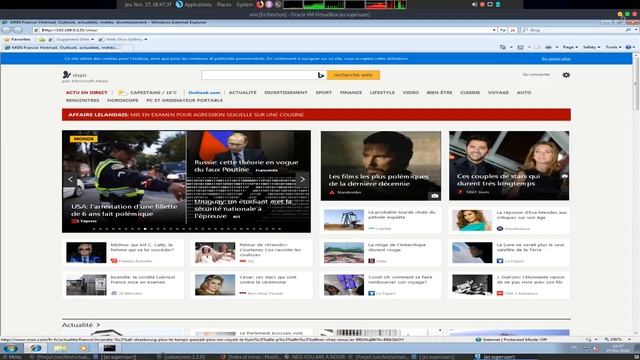The height and width of the screenshot is (360, 640).
Task: Show next slide in the news carousel
Action: 302,179
